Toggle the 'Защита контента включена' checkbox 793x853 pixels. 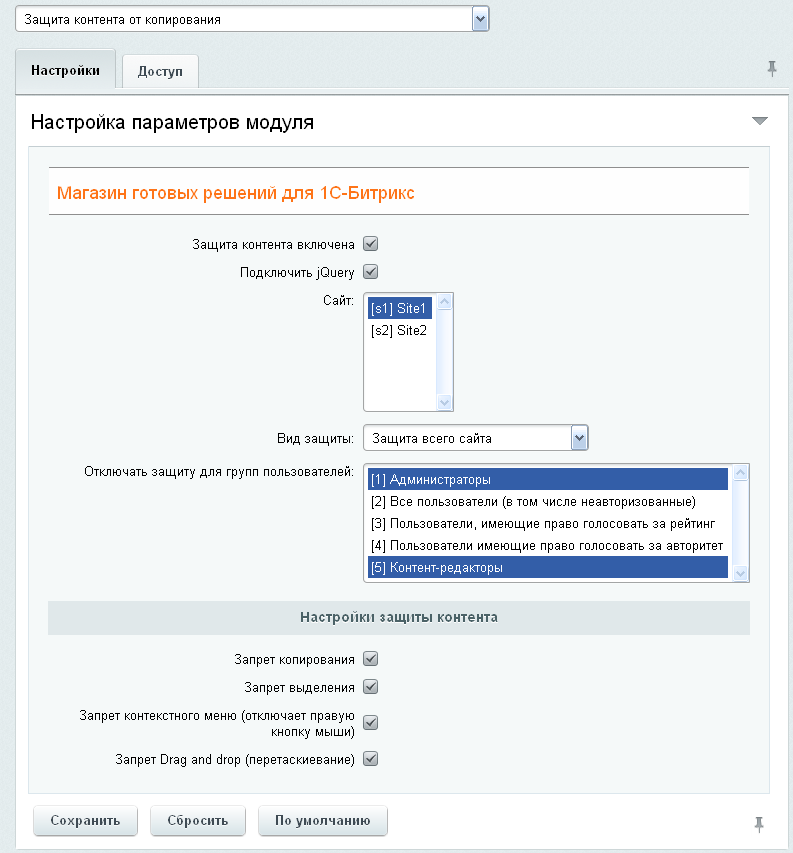click(x=370, y=243)
